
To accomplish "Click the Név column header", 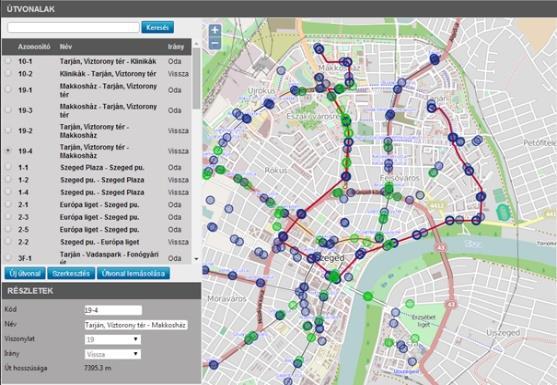I will tap(66, 47).
